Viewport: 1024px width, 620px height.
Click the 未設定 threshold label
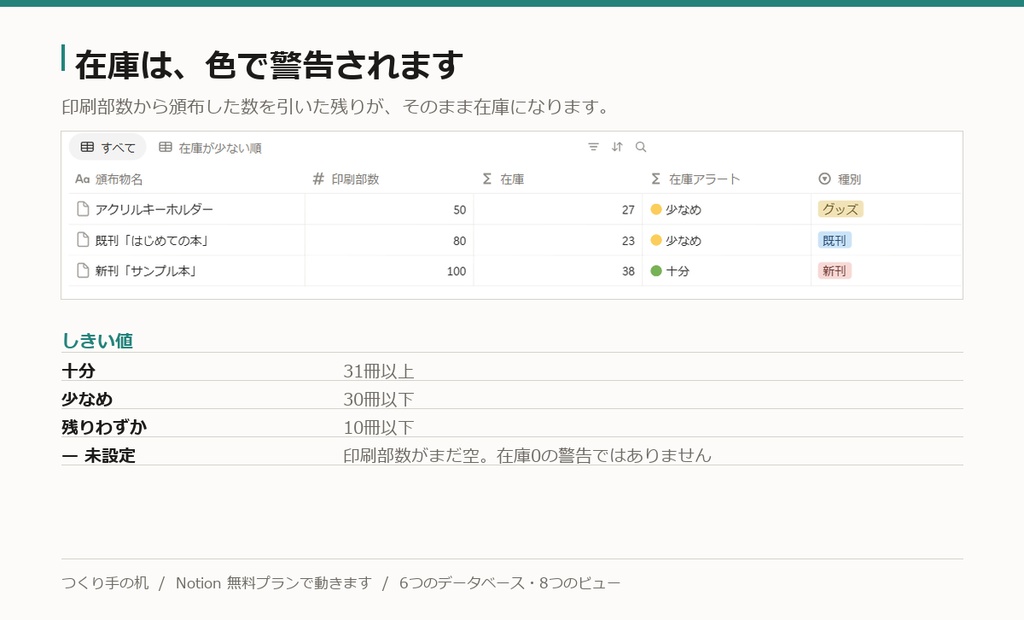click(99, 455)
